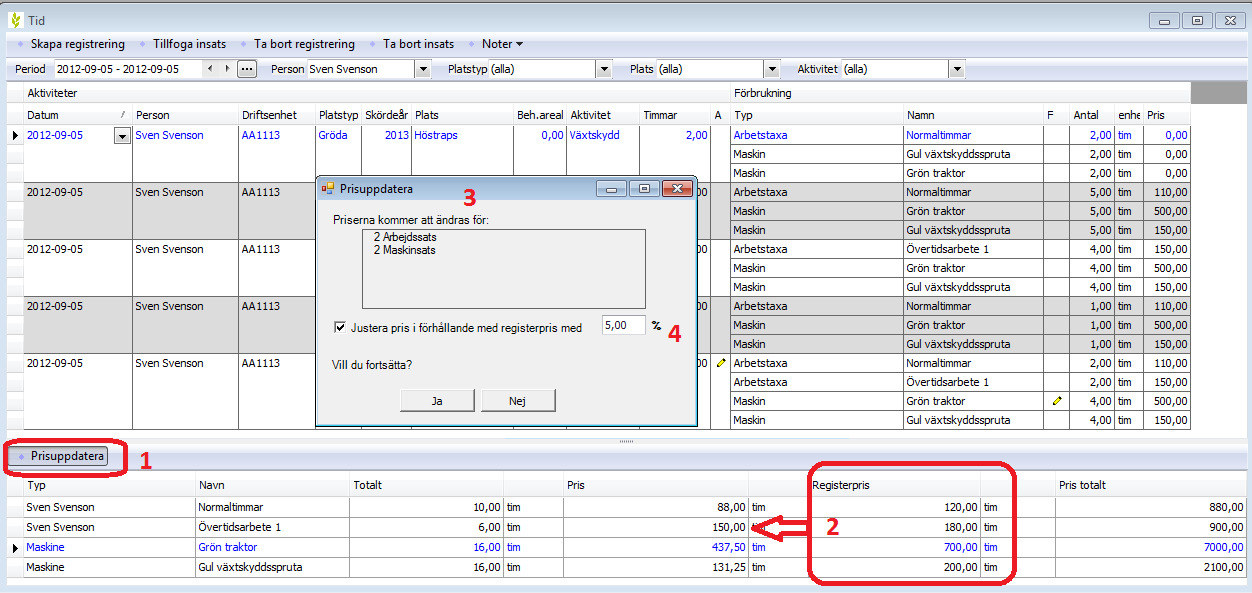
Task: Open period picker ellipsis button
Action: pyautogui.click(x=247, y=69)
